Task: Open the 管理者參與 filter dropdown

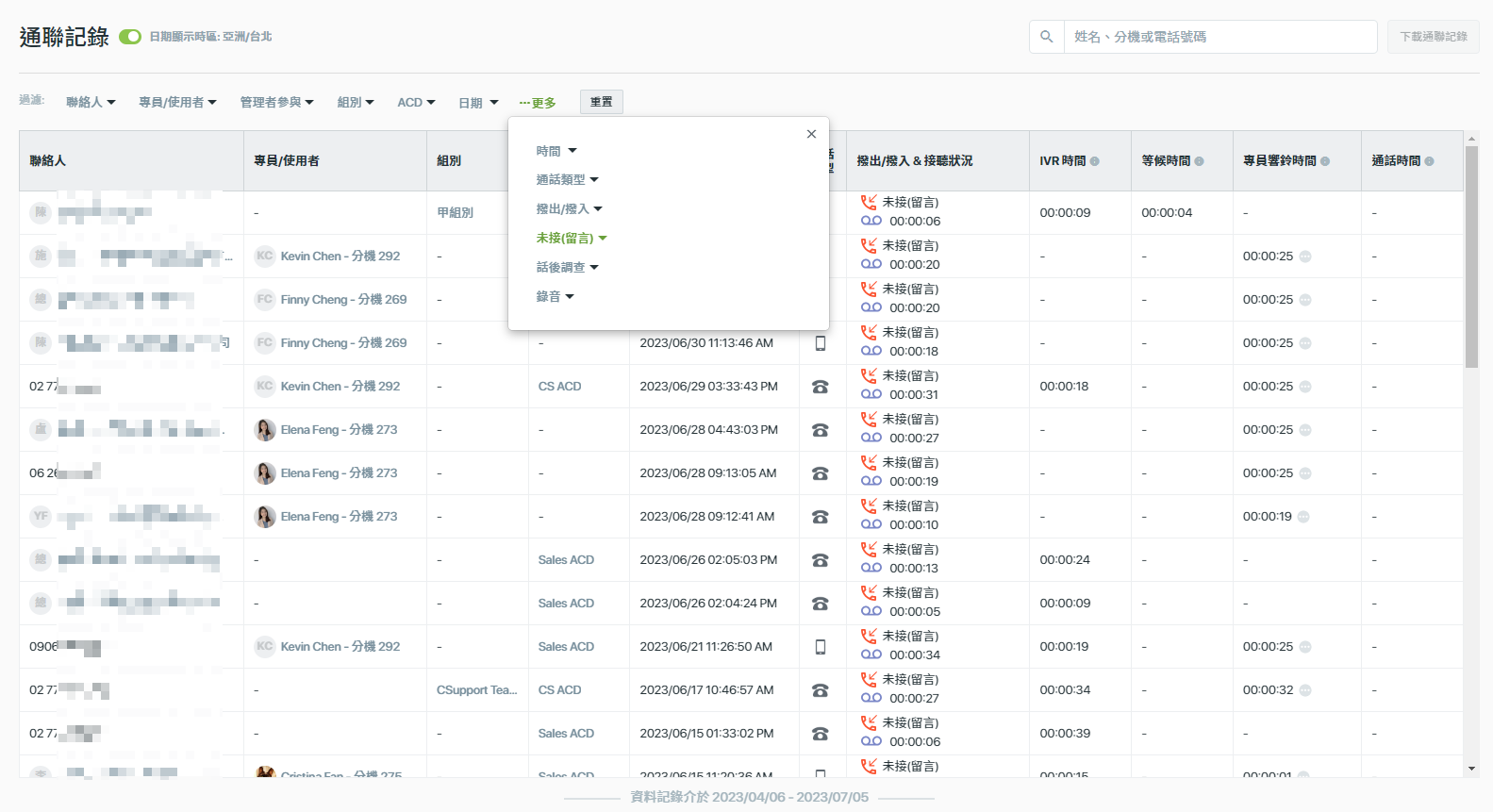Action: pyautogui.click(x=276, y=102)
